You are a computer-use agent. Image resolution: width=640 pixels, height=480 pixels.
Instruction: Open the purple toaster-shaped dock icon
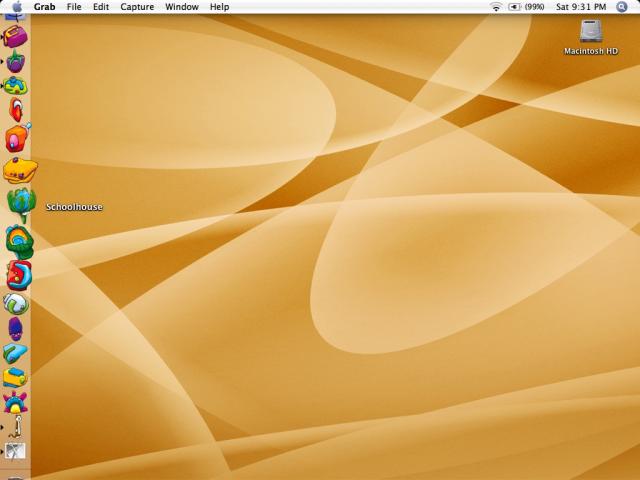click(16, 36)
